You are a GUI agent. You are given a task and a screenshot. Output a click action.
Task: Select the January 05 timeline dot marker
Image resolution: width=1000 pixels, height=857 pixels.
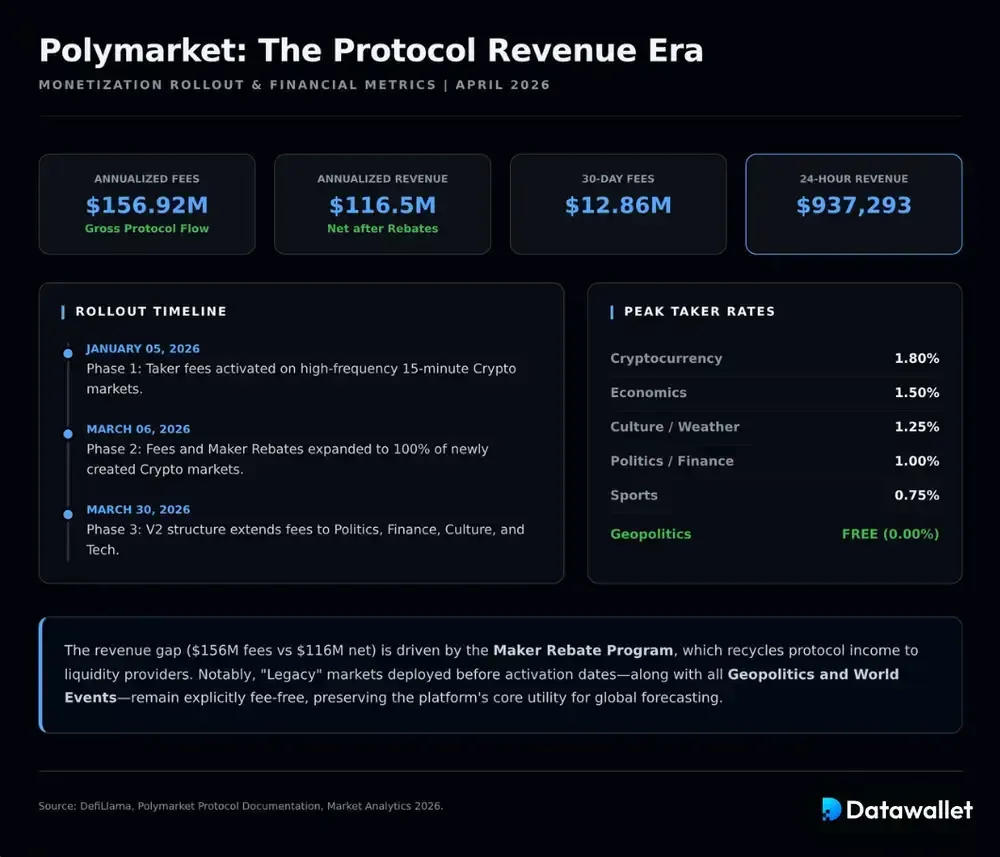point(67,352)
